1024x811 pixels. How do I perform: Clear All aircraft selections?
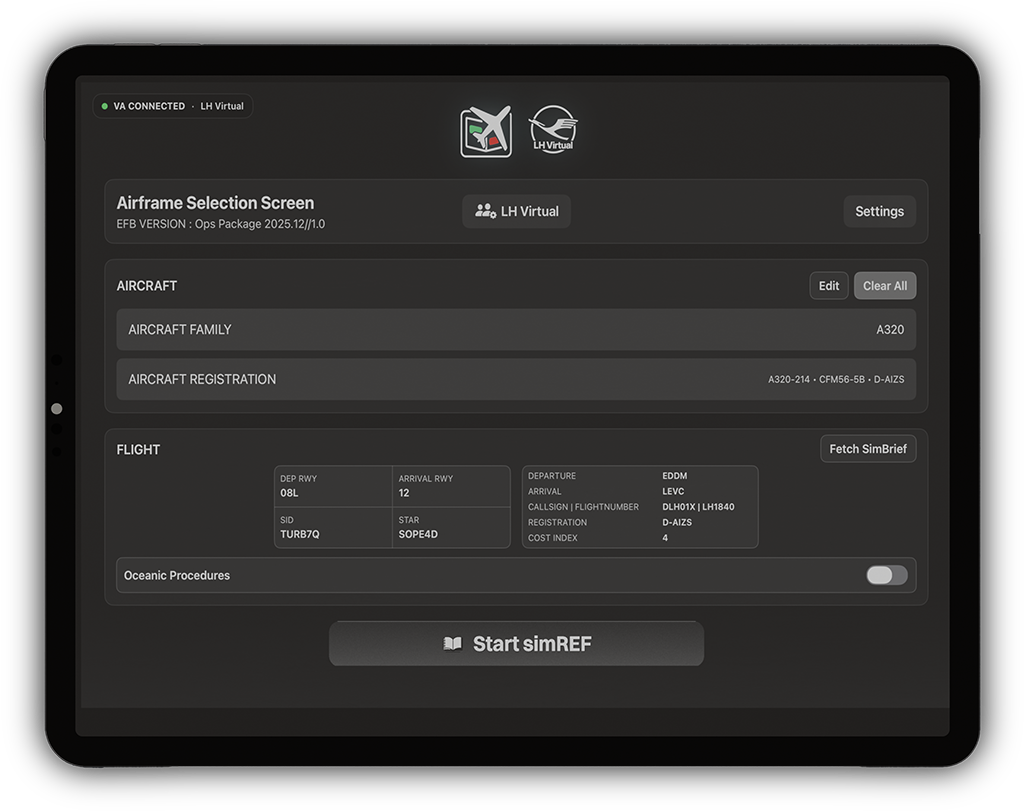point(884,286)
